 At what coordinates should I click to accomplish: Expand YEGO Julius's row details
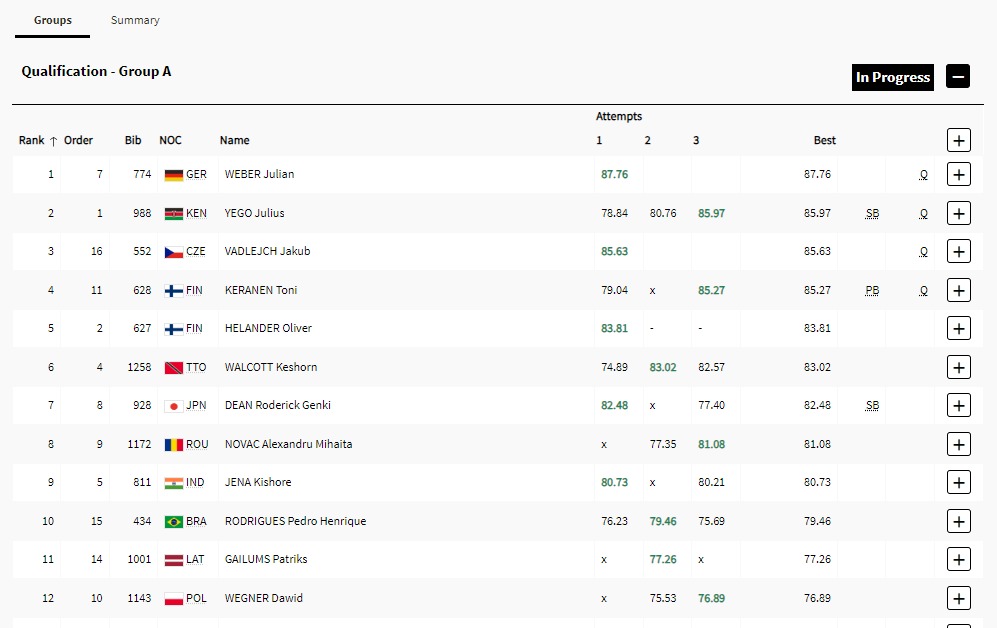click(x=958, y=213)
